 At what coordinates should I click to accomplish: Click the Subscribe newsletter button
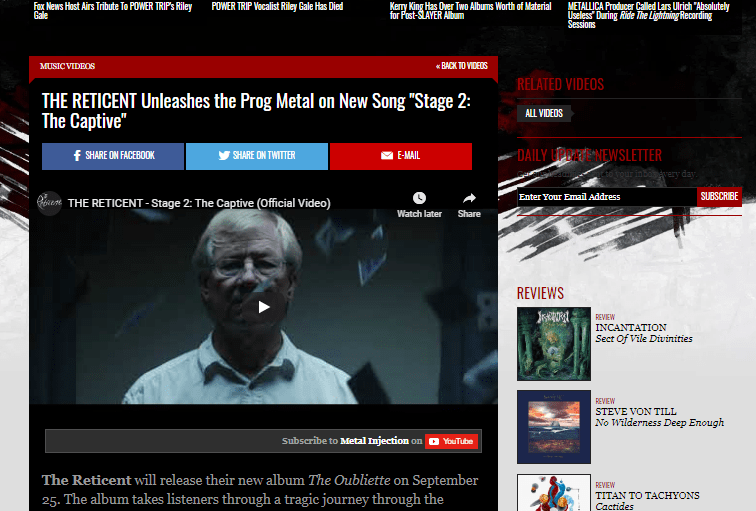tap(719, 197)
